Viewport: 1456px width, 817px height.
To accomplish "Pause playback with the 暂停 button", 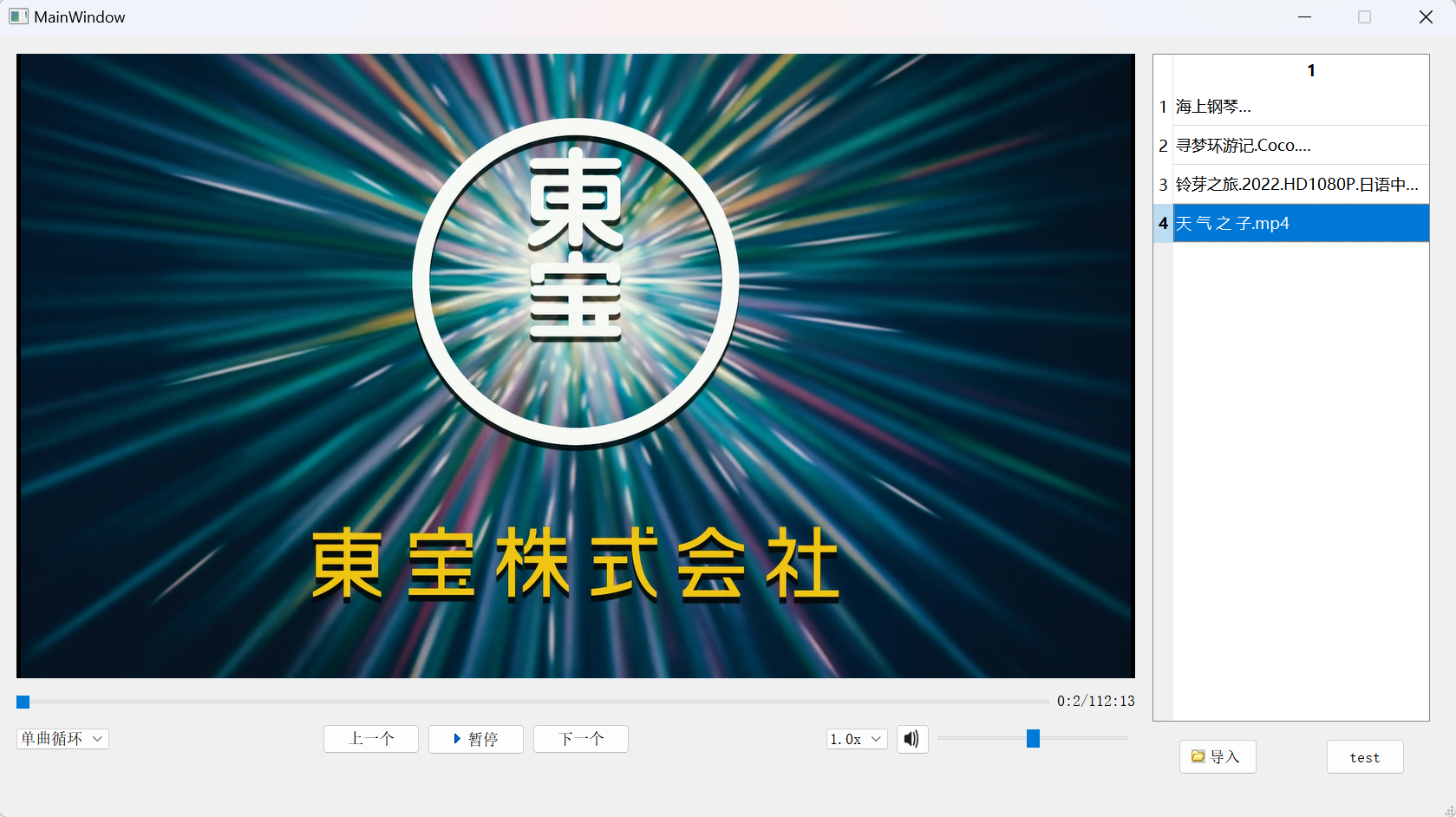I will (x=476, y=739).
